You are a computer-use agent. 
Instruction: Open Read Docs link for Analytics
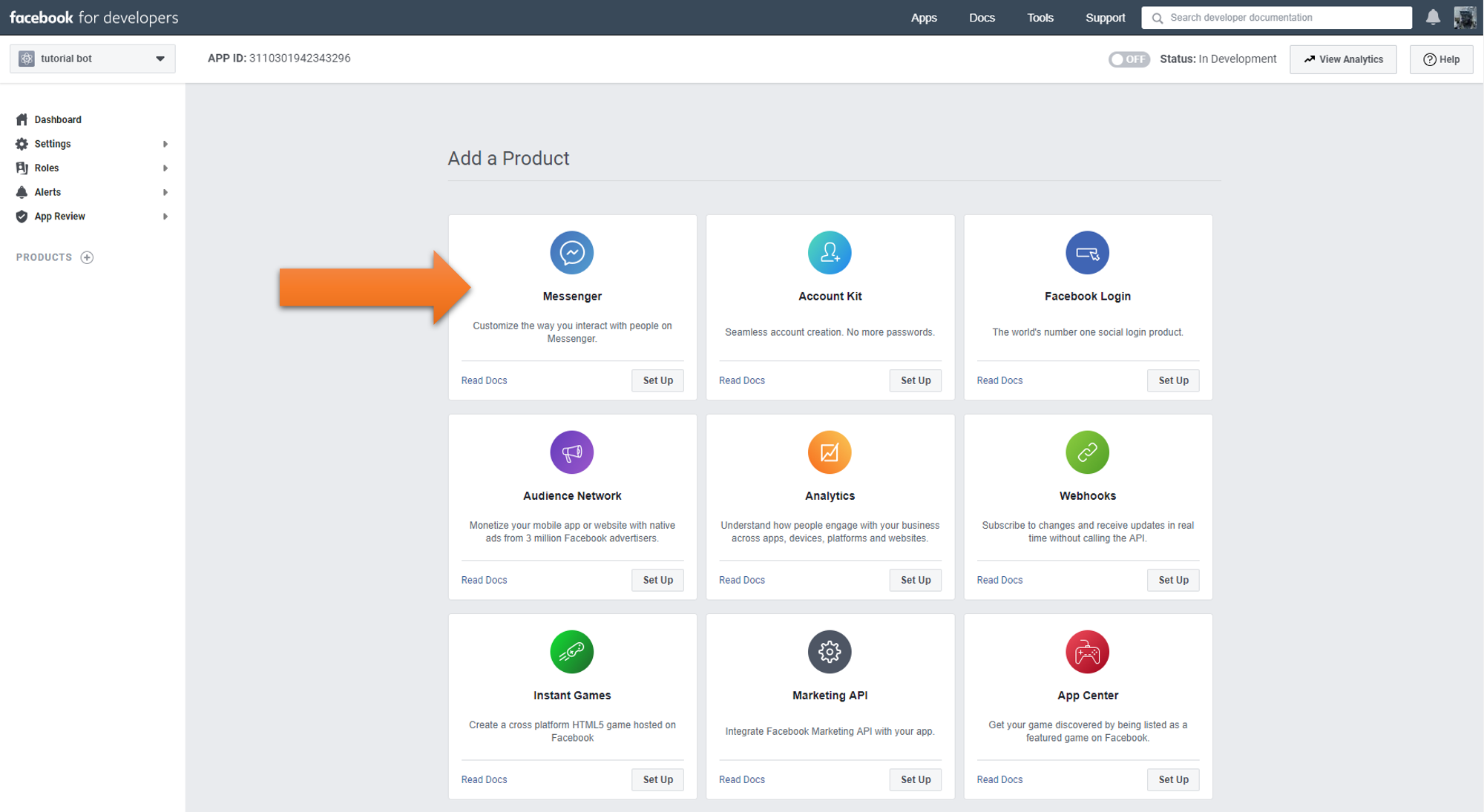[x=741, y=580]
